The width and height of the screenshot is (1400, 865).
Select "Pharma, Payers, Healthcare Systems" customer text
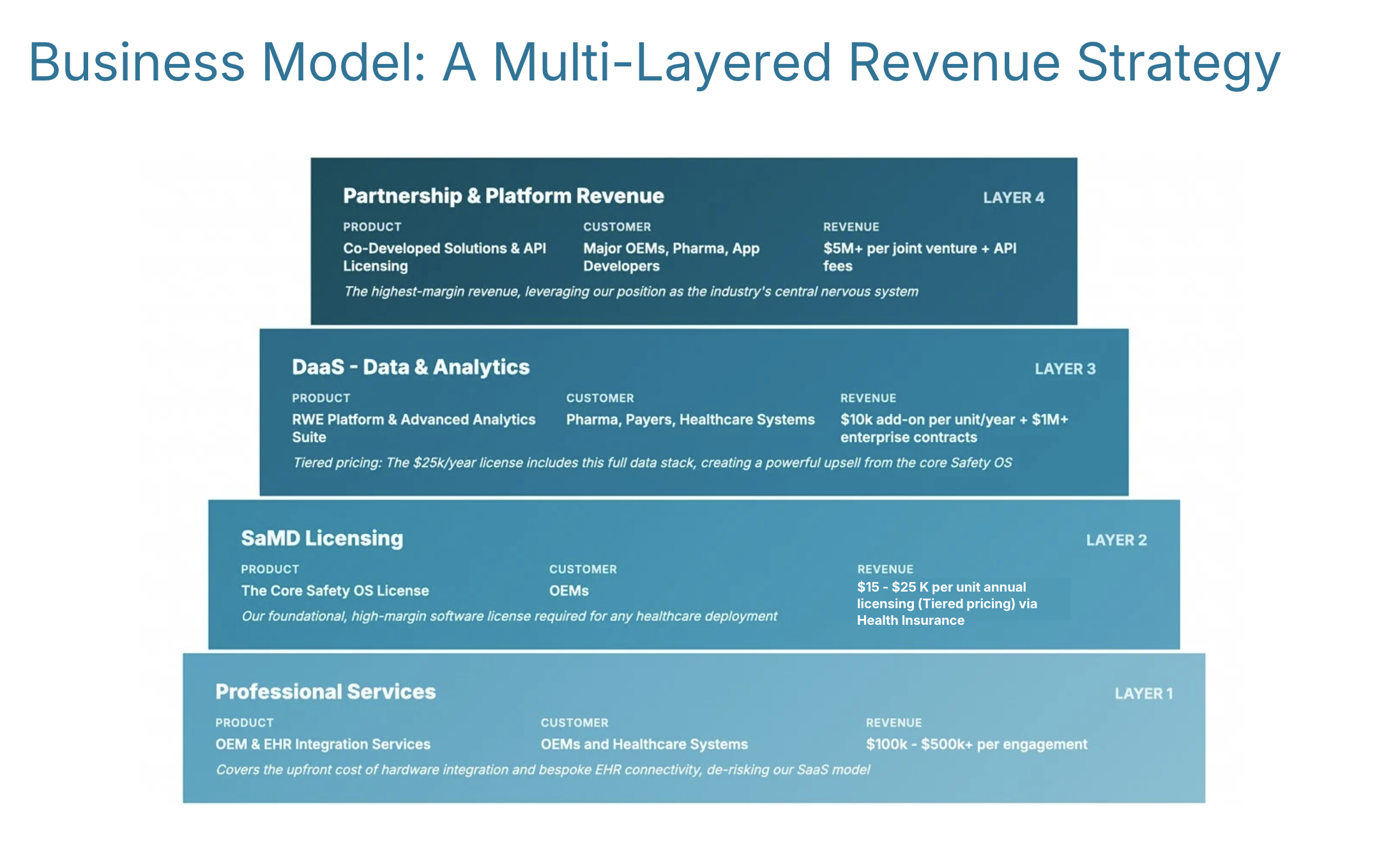coord(690,420)
